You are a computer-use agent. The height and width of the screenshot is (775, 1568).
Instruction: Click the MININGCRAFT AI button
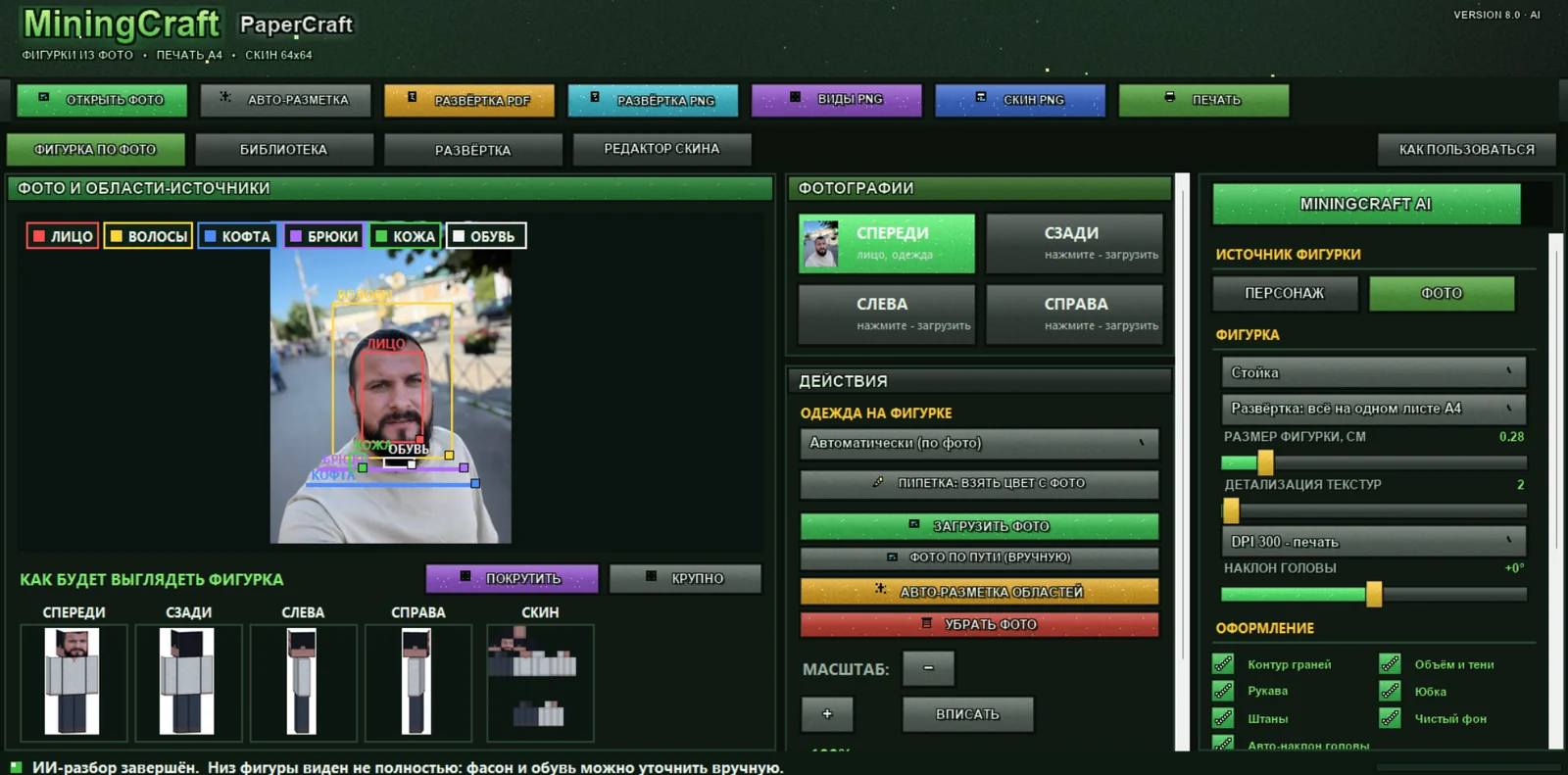[x=1366, y=204]
